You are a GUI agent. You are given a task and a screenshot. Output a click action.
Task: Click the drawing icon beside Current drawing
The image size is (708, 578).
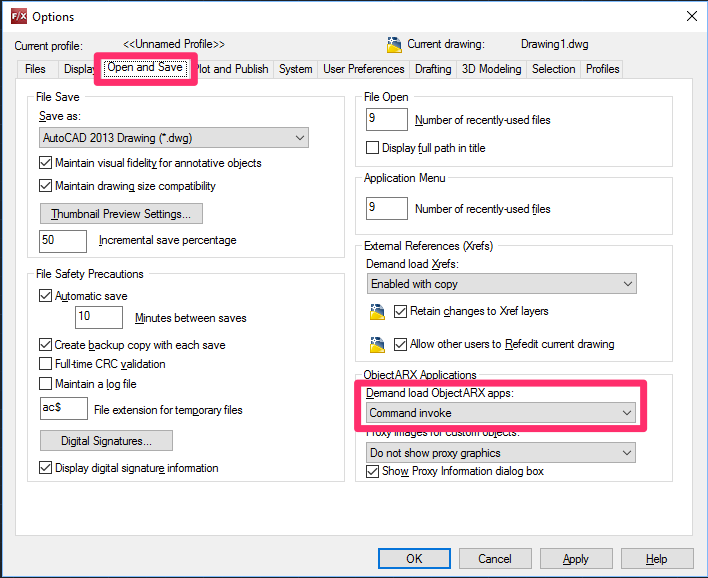pos(394,45)
